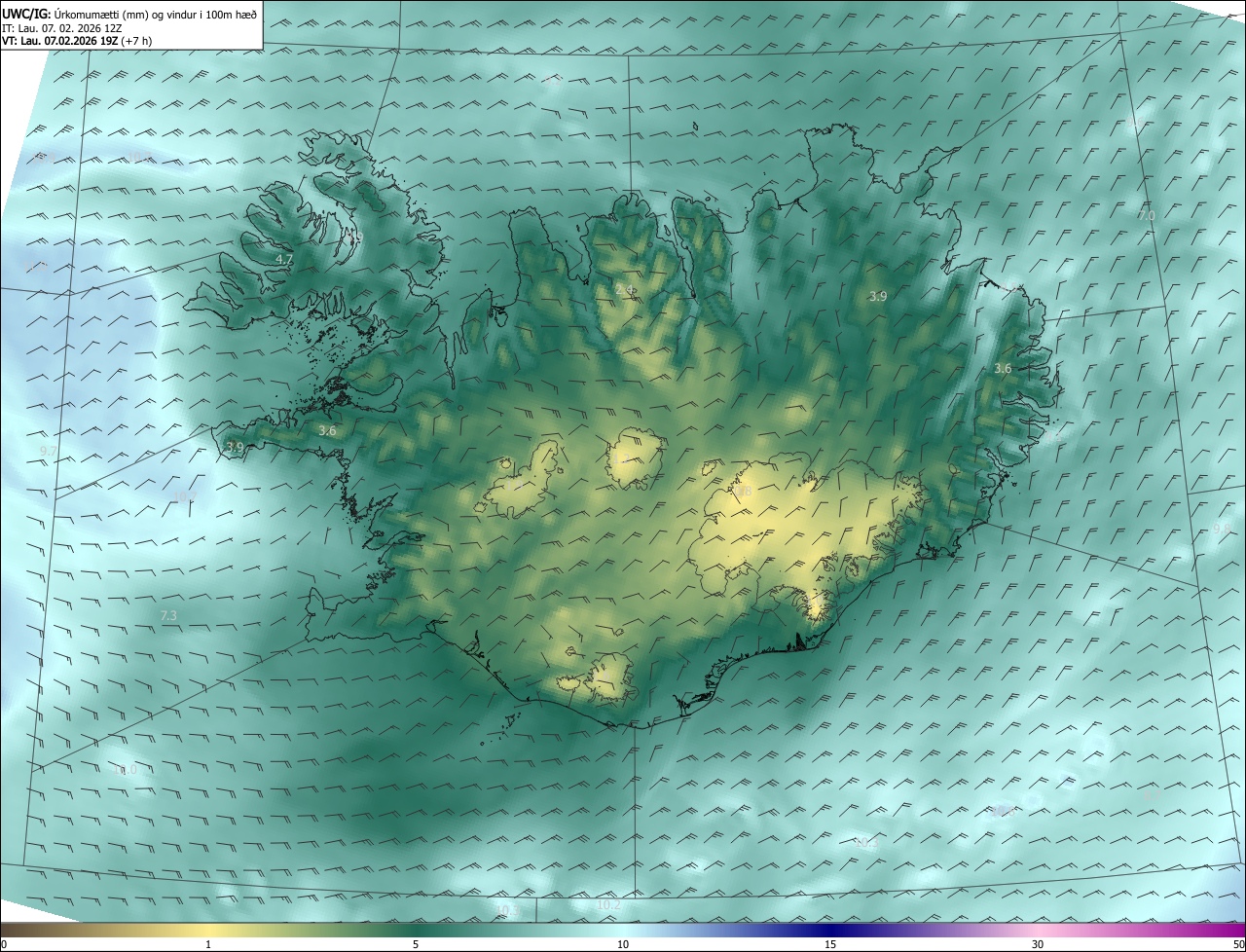Click the 3.6 value in the East Fjords
The image size is (1246, 952).
[1003, 368]
